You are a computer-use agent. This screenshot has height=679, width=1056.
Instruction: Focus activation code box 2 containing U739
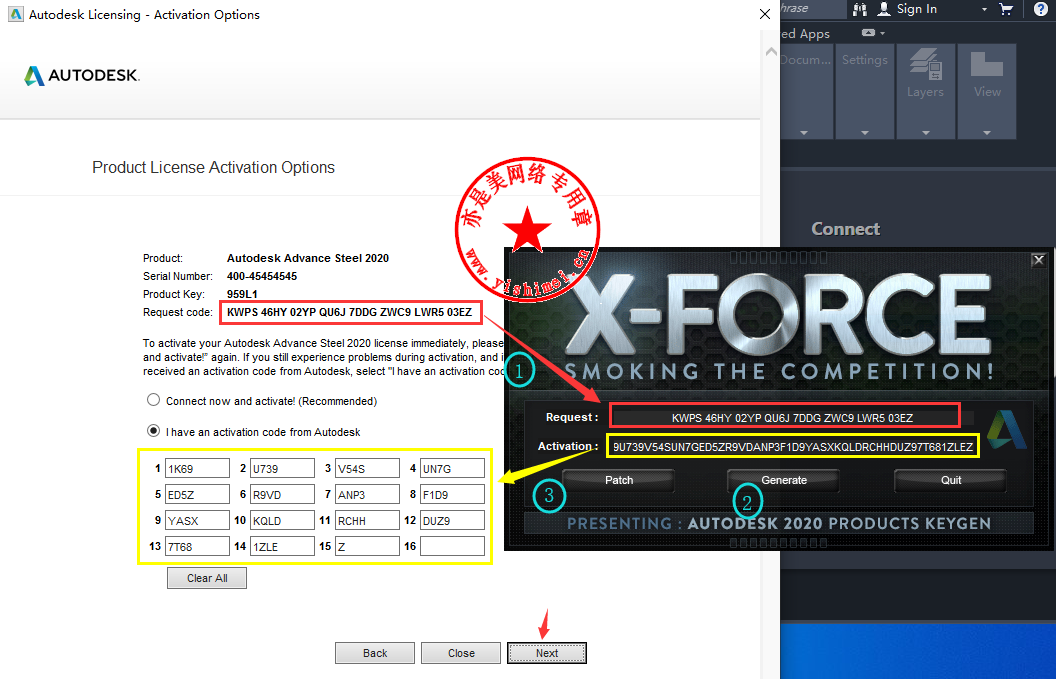click(282, 468)
